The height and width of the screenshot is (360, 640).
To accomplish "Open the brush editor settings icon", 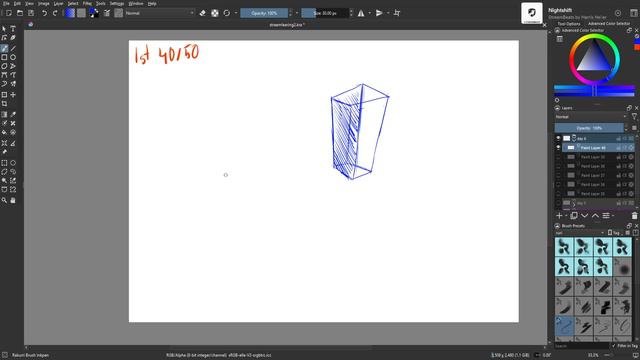I will [107, 13].
